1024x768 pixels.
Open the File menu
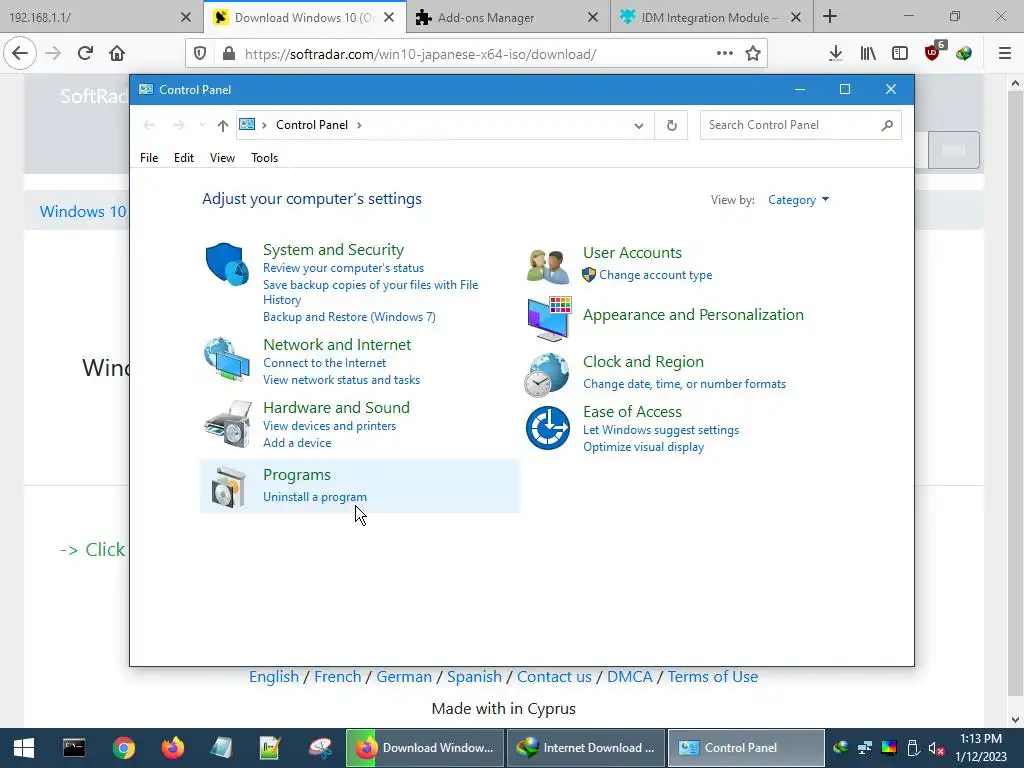pyautogui.click(x=149, y=158)
